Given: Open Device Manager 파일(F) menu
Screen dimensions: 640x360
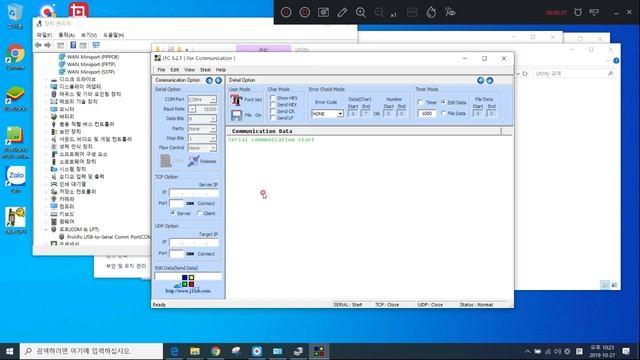Looking at the screenshot, I should point(44,35).
